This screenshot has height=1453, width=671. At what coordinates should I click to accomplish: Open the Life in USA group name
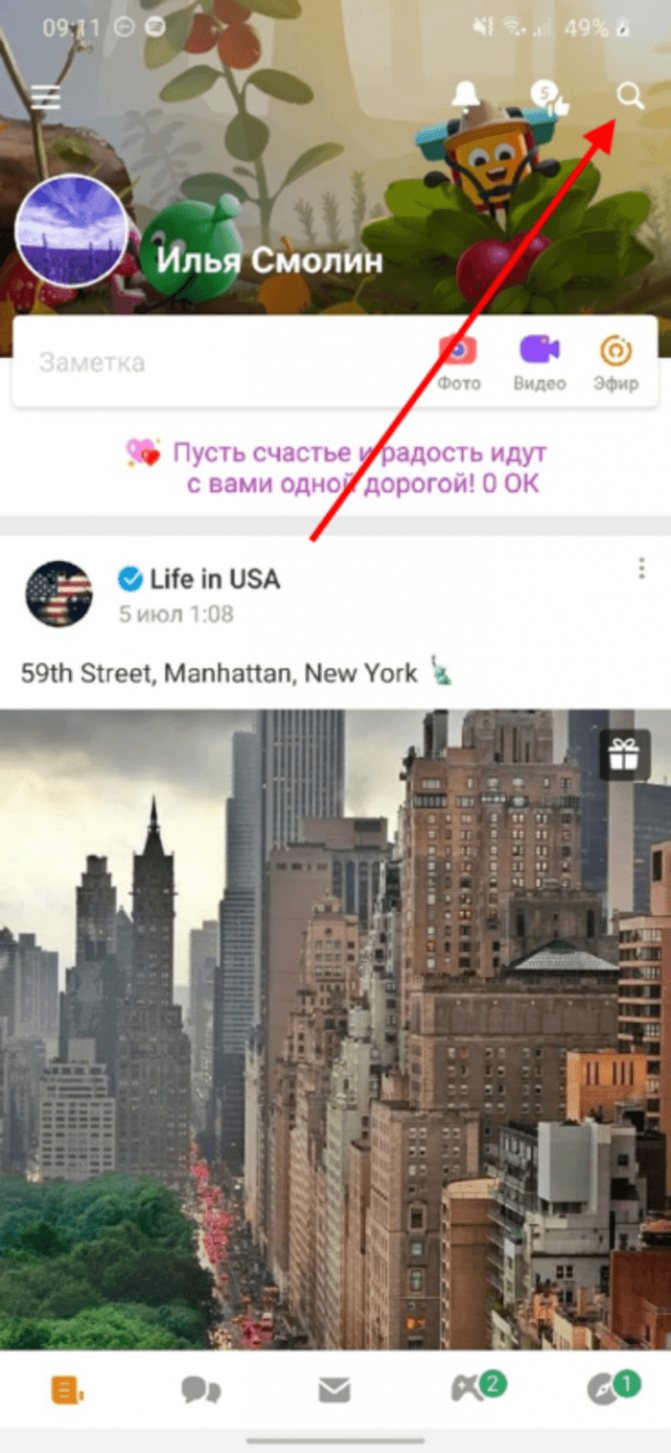(215, 579)
